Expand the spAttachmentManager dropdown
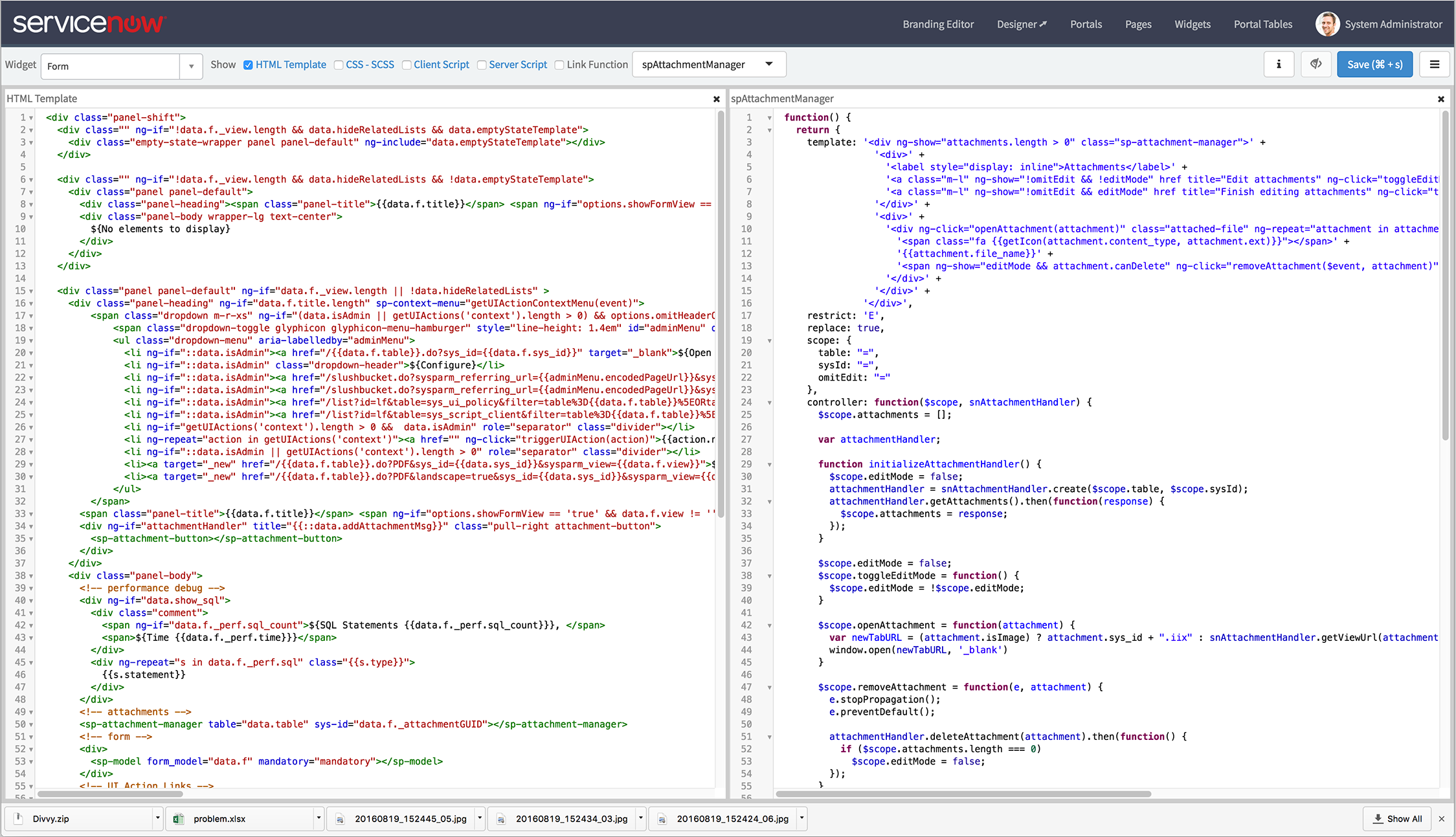1456x837 pixels. (769, 64)
